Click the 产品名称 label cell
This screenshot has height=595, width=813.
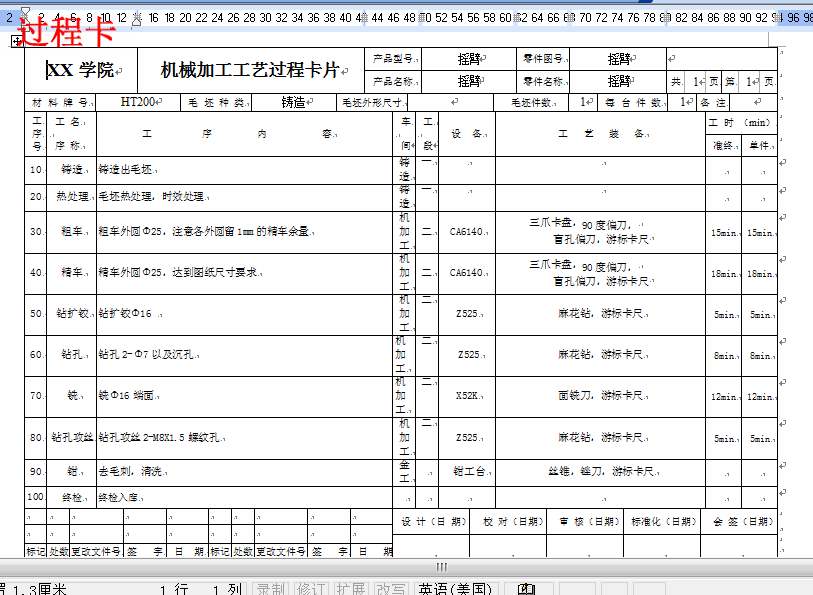pos(393,81)
